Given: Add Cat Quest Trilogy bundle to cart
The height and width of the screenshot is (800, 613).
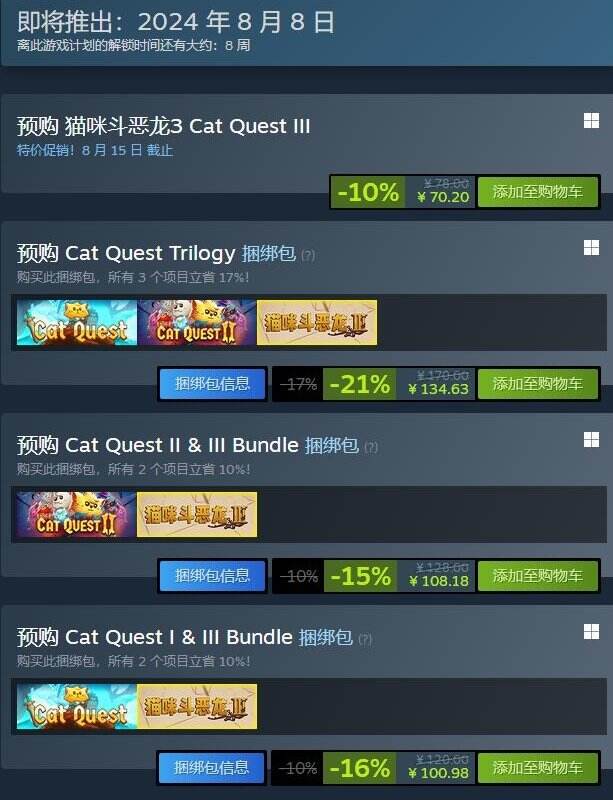Looking at the screenshot, I should (537, 384).
